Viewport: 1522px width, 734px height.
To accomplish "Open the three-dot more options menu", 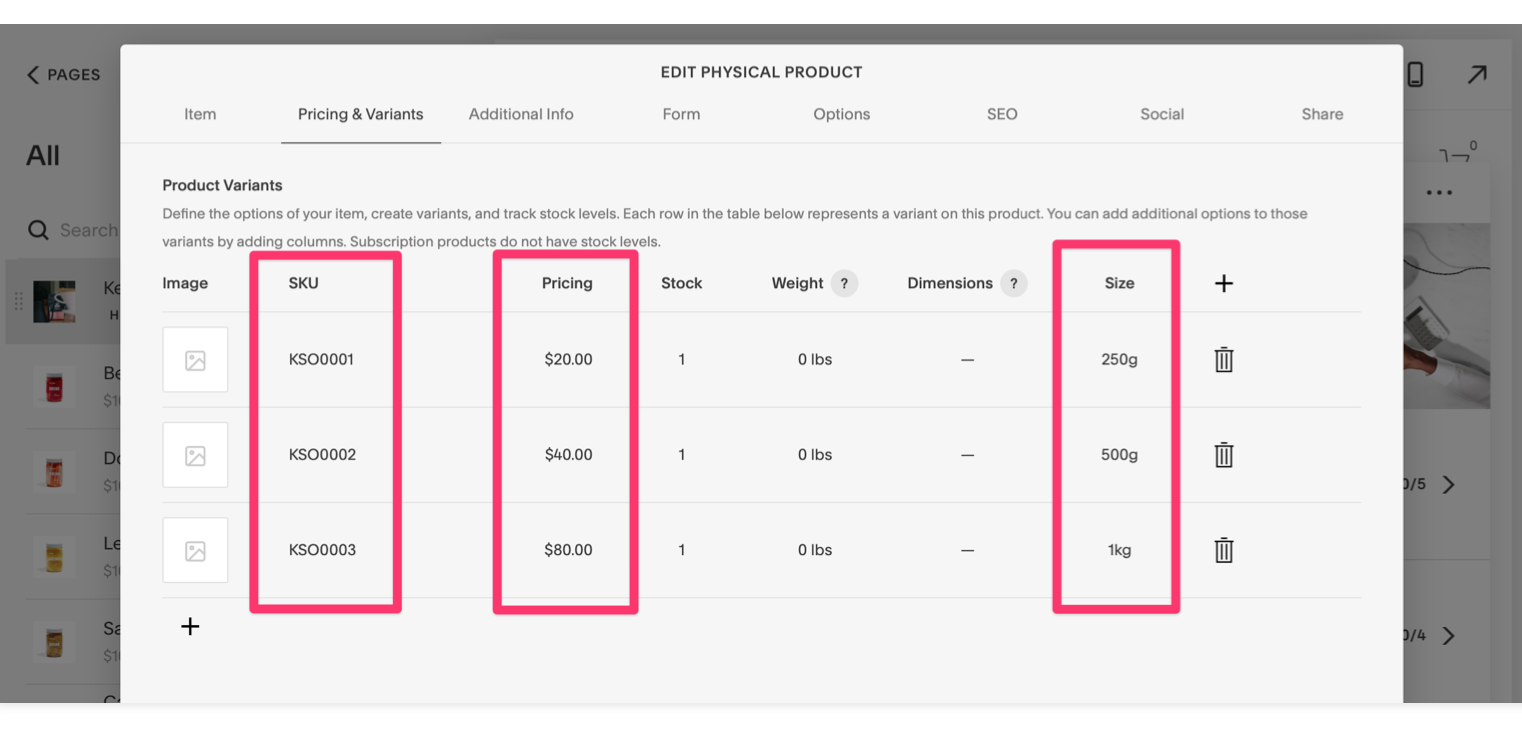I will click(x=1439, y=193).
